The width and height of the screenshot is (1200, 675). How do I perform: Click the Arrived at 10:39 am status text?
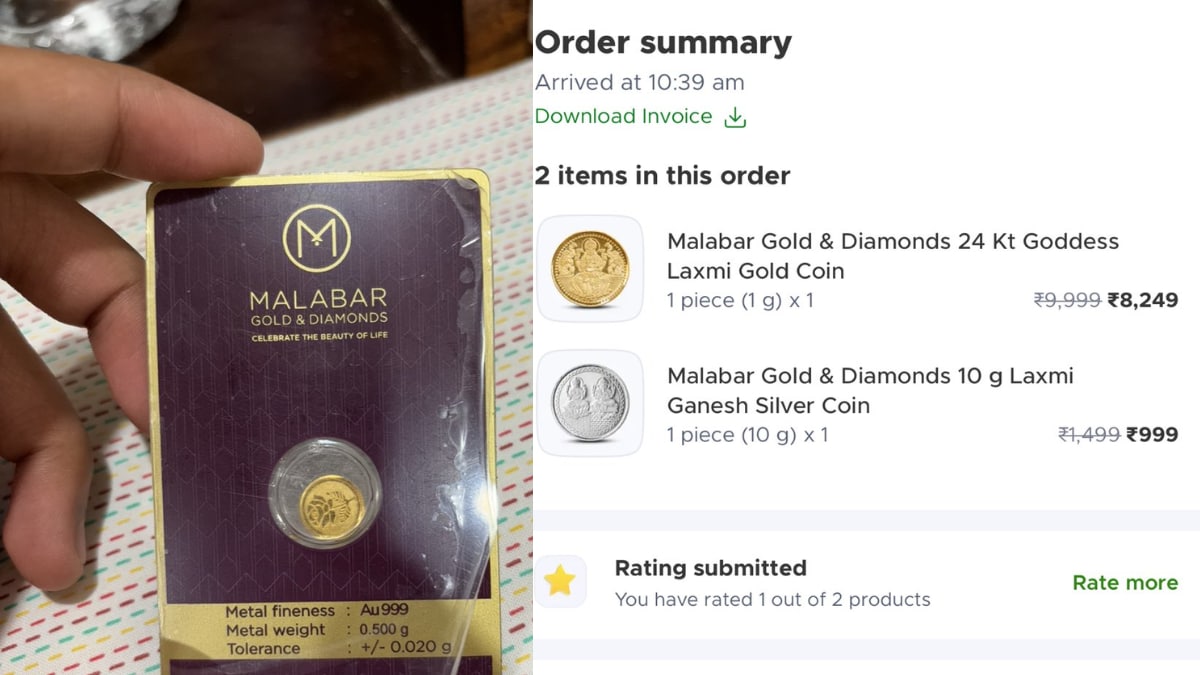(x=640, y=82)
